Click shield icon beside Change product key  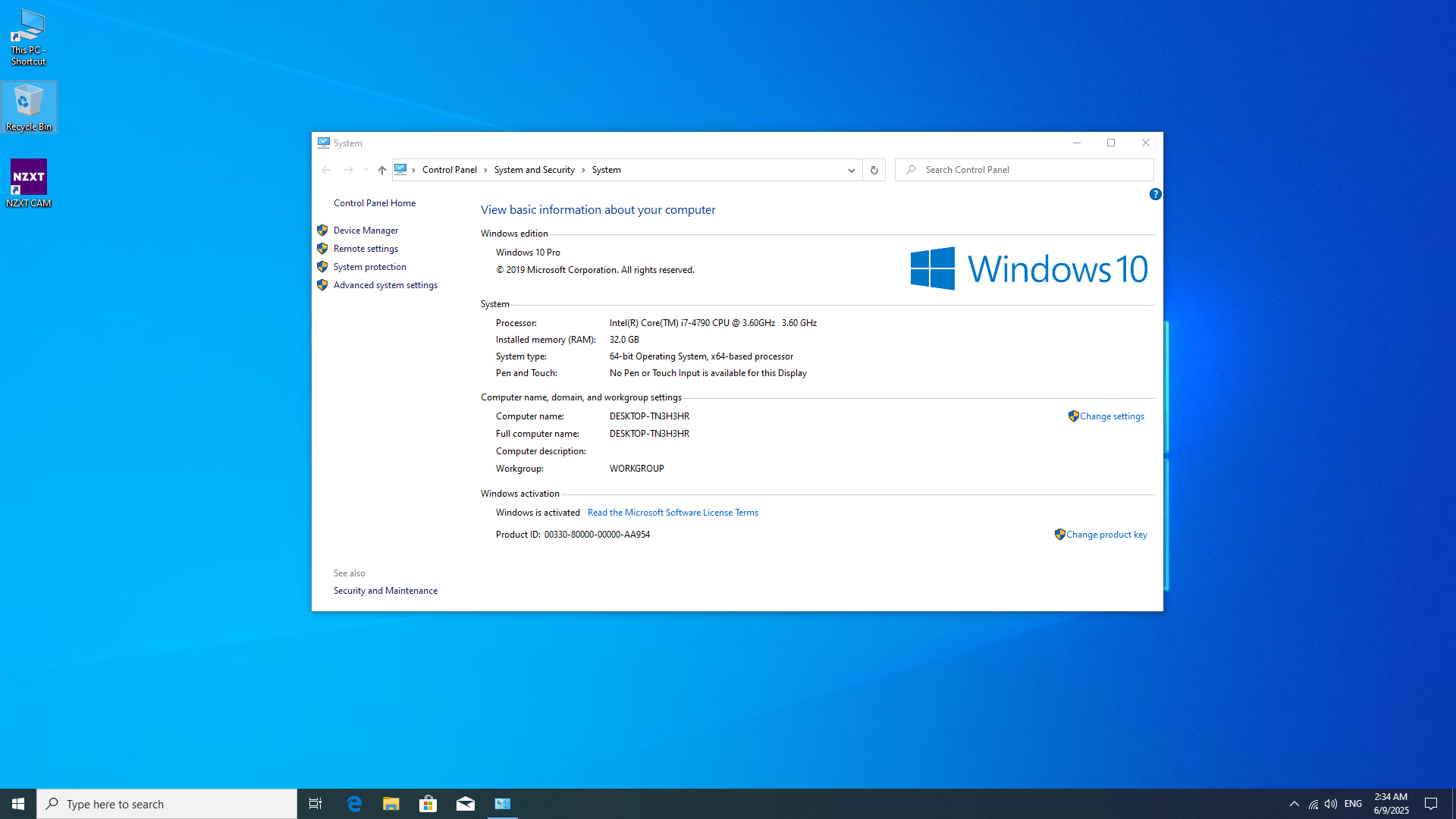[1059, 535]
